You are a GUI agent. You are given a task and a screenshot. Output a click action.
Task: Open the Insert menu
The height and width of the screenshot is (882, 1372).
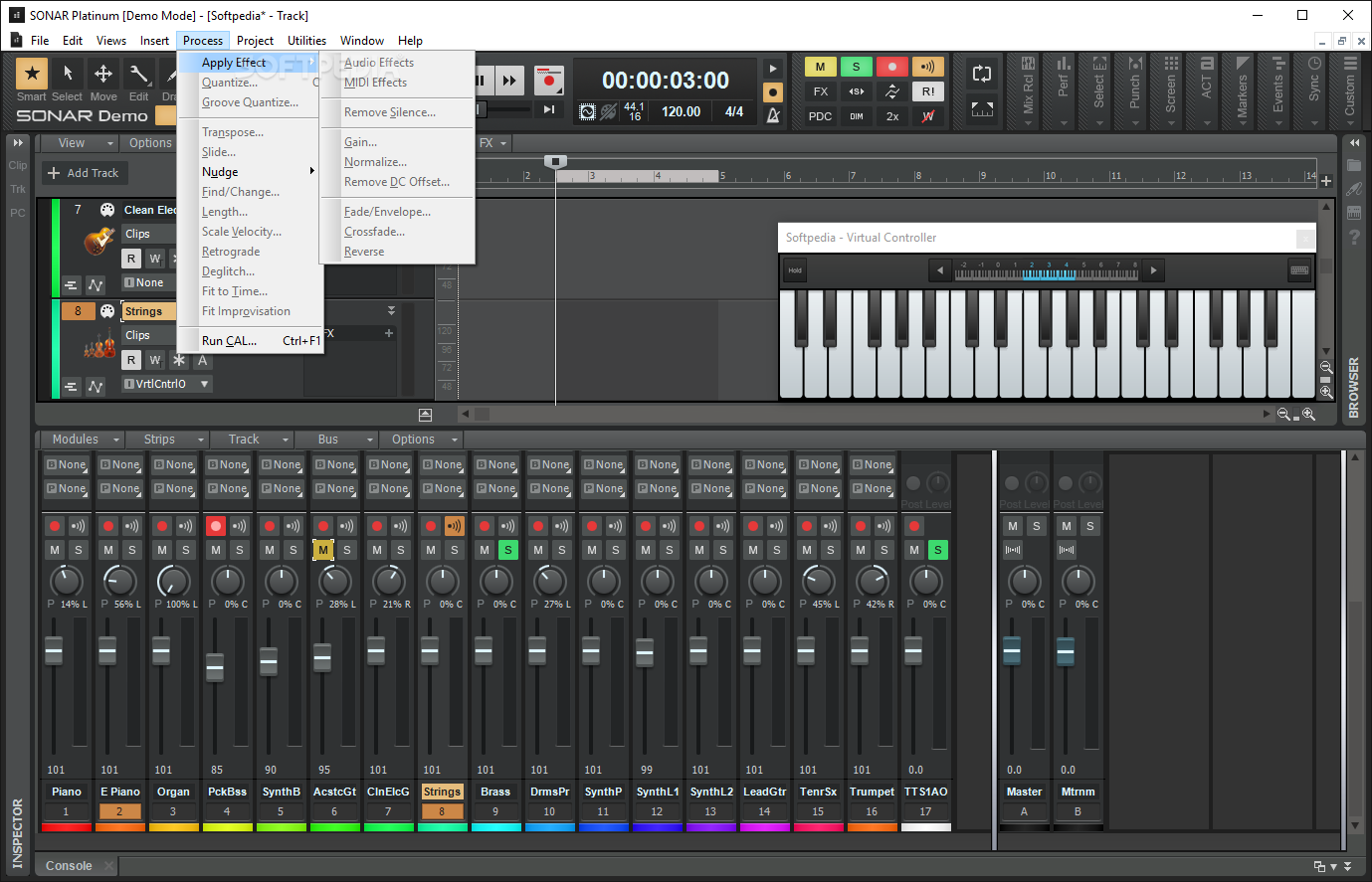(x=154, y=41)
